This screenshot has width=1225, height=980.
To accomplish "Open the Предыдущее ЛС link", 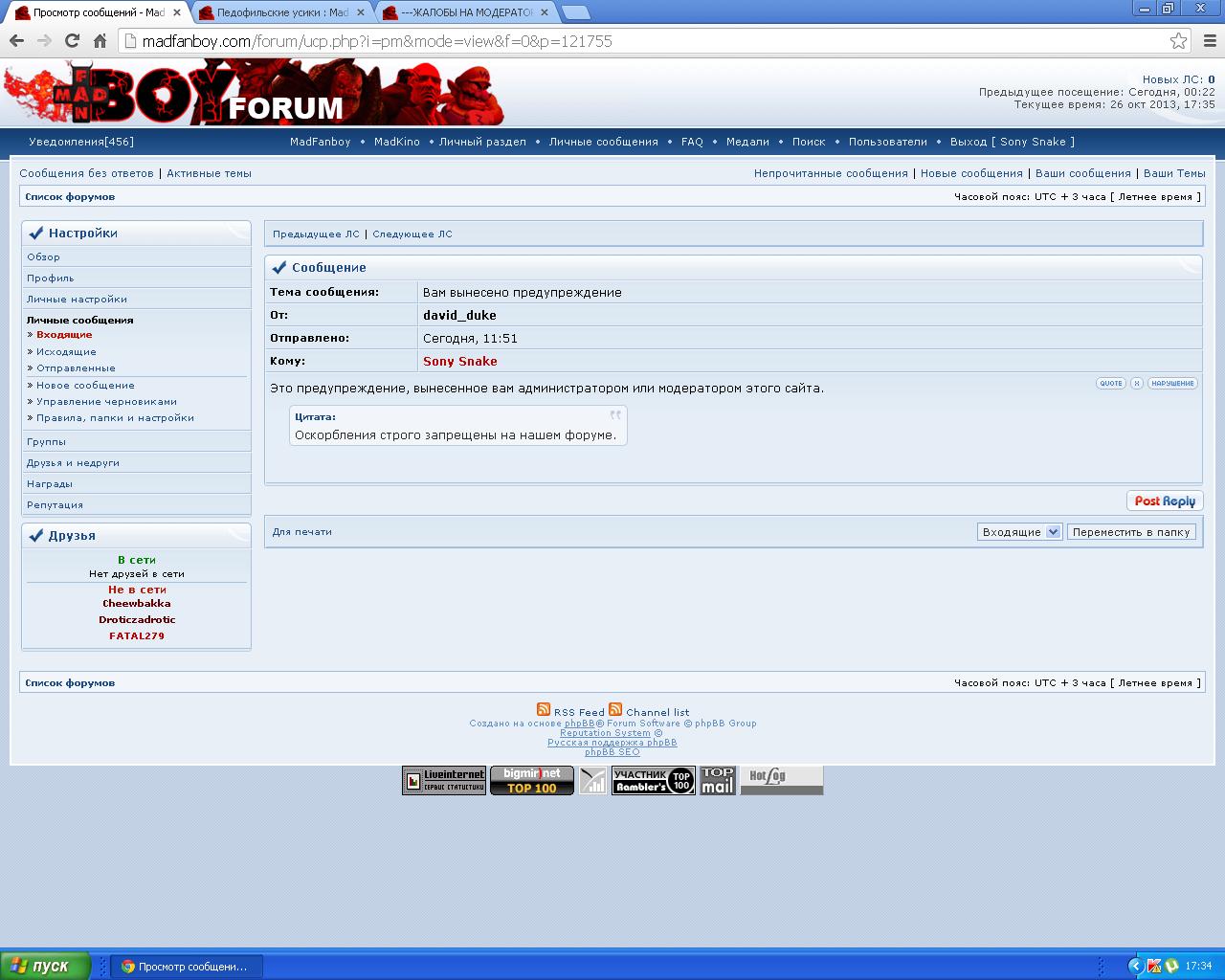I will 316,234.
